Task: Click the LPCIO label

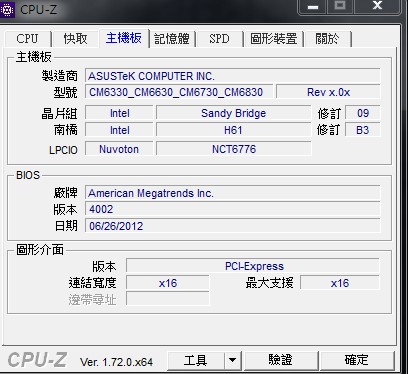Action: [63, 150]
